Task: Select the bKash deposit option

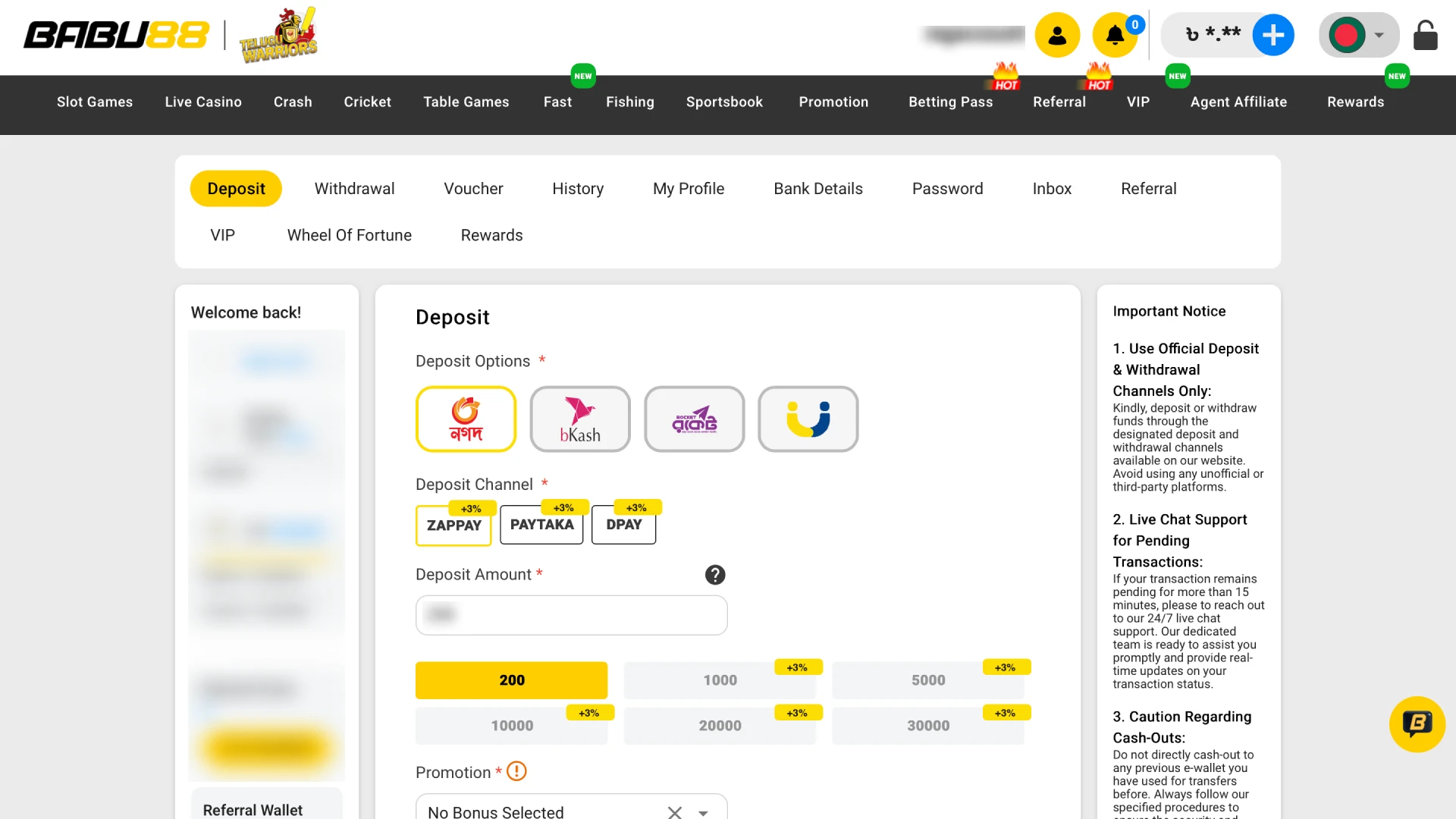Action: pyautogui.click(x=580, y=419)
